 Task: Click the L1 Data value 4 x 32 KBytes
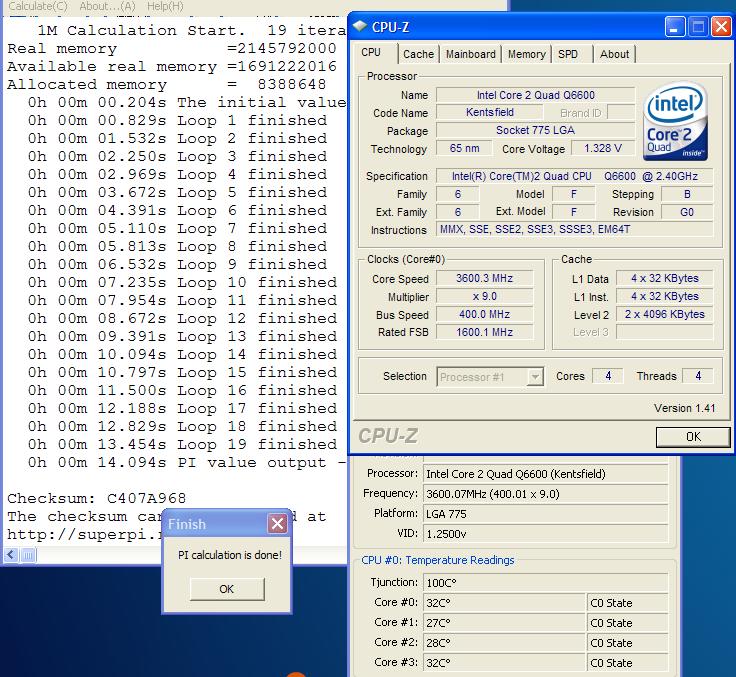665,278
